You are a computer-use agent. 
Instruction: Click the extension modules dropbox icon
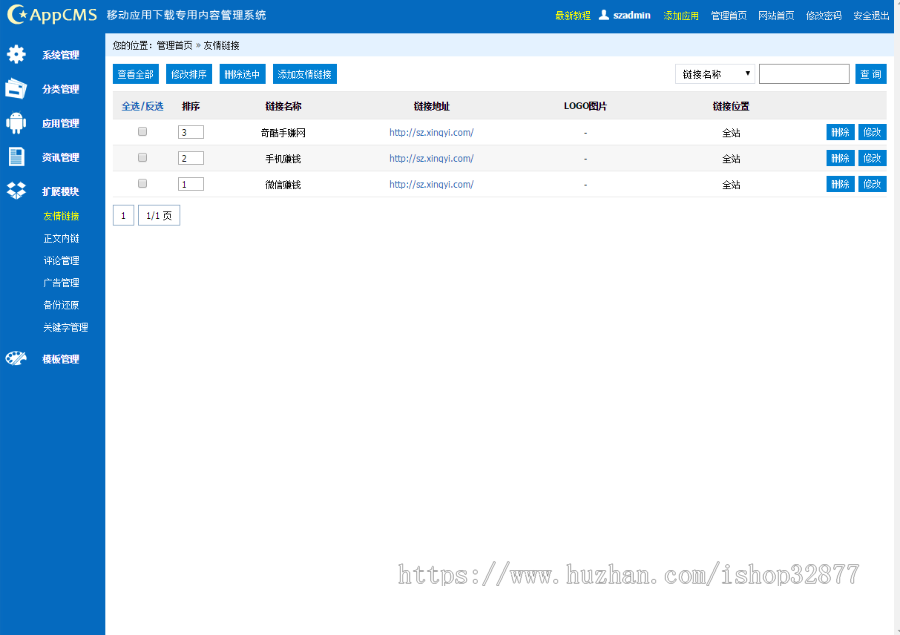(x=16, y=191)
